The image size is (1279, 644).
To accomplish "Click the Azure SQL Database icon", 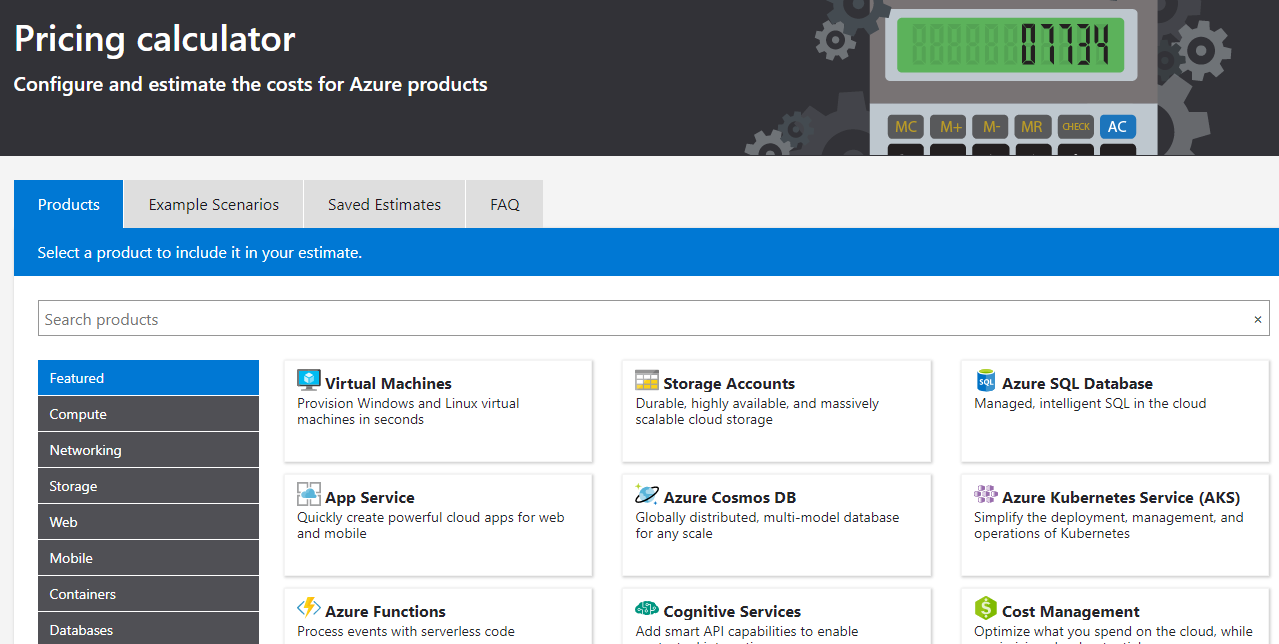I will point(986,380).
